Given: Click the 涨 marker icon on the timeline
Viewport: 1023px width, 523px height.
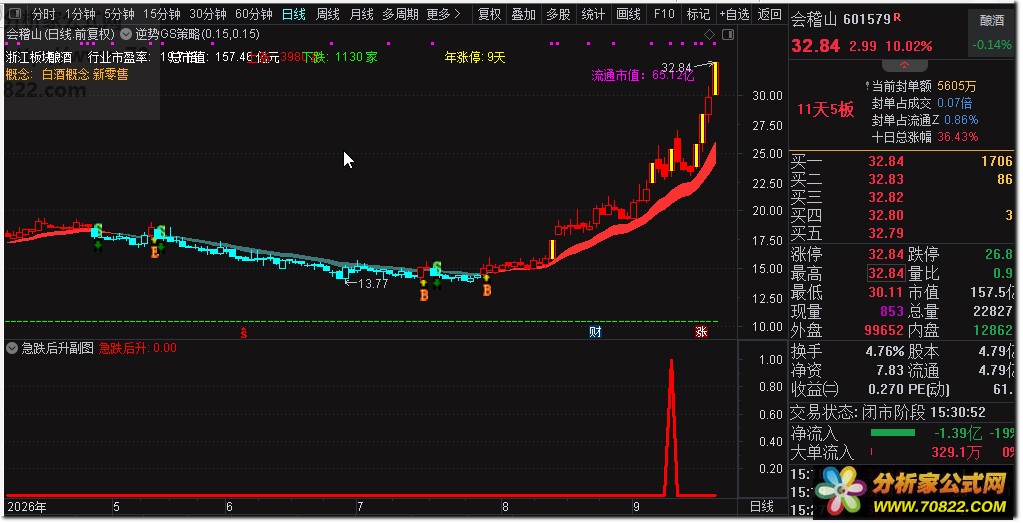Looking at the screenshot, I should pos(701,331).
